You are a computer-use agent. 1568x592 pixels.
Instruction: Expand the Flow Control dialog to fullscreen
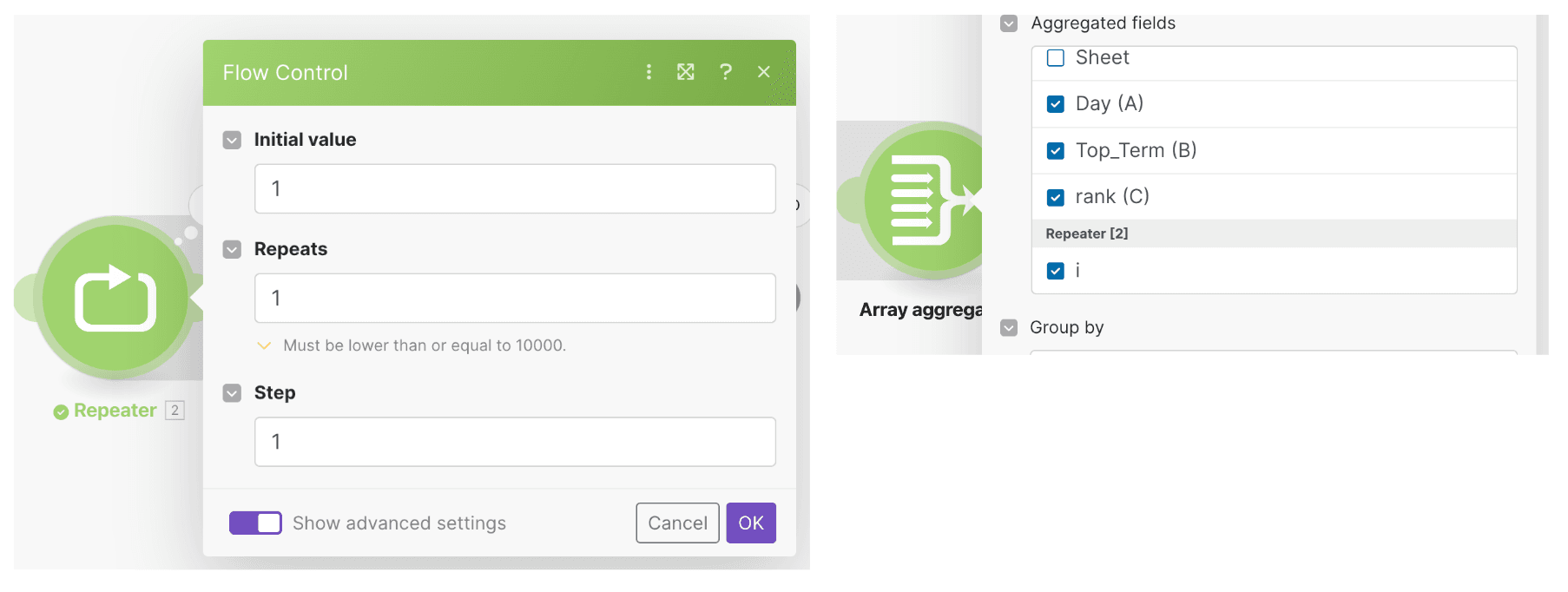tap(686, 72)
